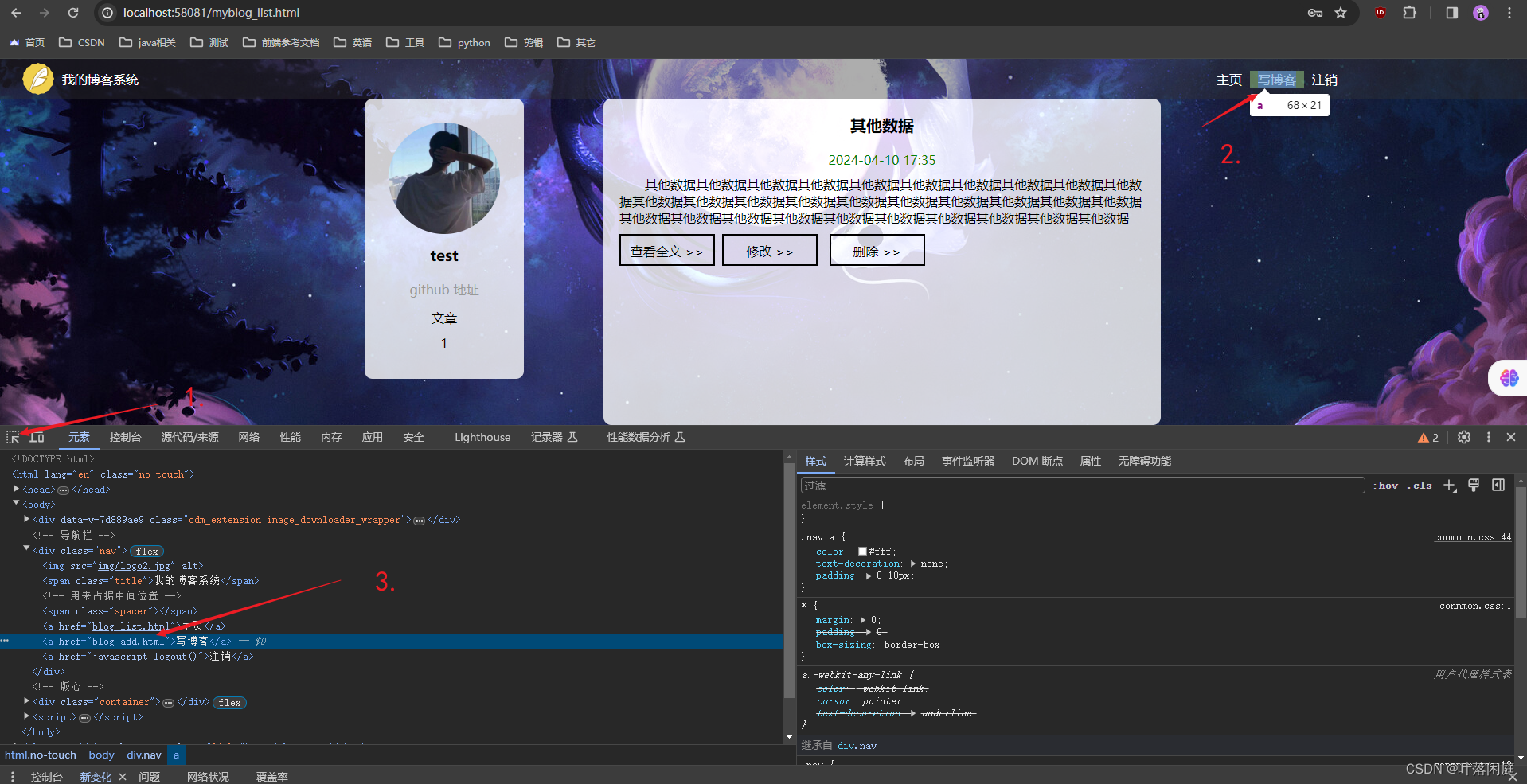
Task: Open the 布局 tab in sidebar
Action: [x=913, y=461]
